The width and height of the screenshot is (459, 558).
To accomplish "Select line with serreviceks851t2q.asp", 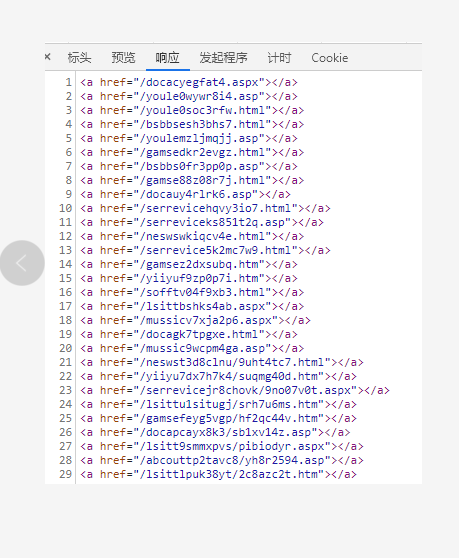I will [x=202, y=222].
